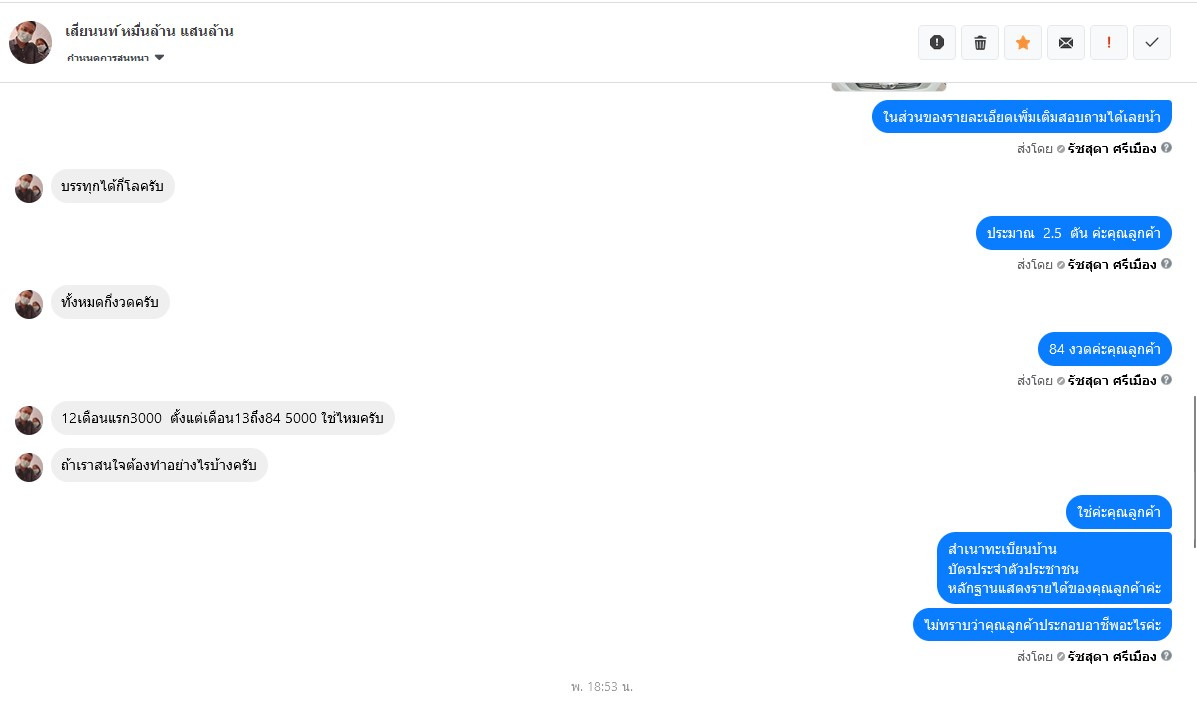Open customer profile picture in header

(x=31, y=43)
